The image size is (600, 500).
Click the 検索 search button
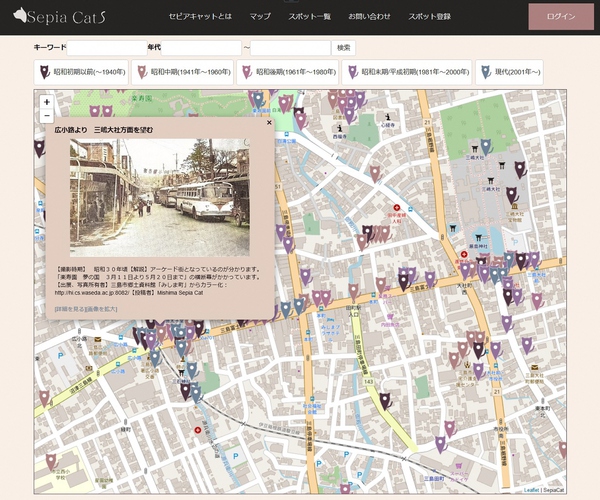coord(343,48)
